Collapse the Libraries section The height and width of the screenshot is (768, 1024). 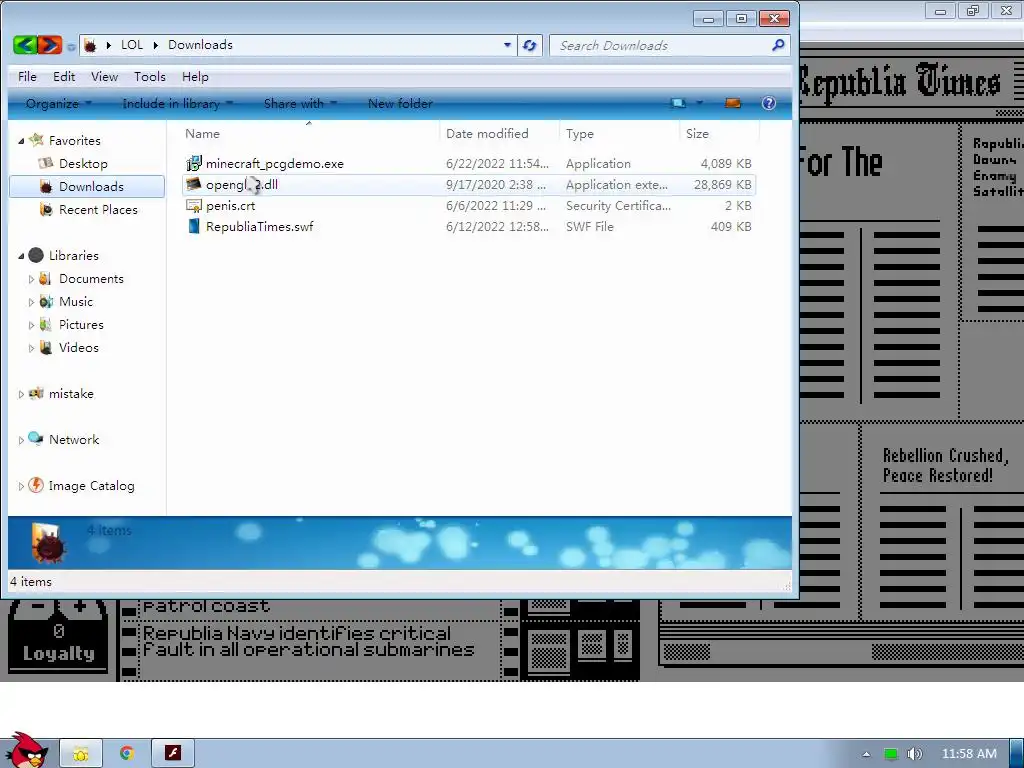click(21, 256)
